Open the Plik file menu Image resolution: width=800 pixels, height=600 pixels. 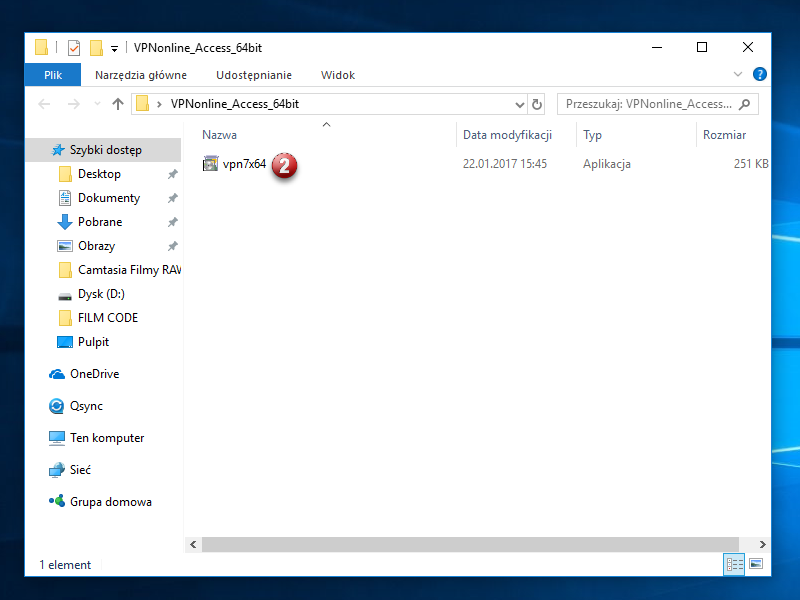tap(53, 75)
